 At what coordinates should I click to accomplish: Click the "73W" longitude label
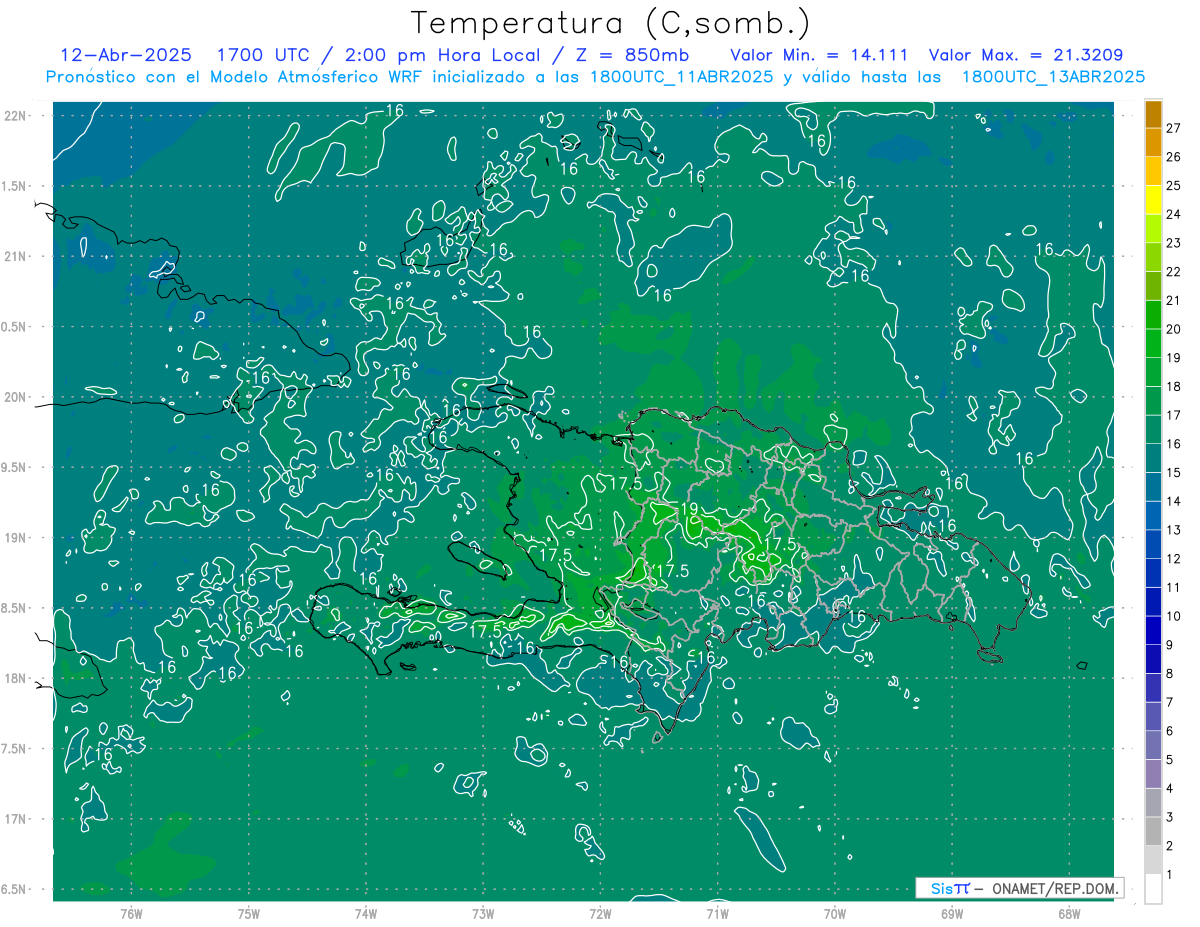tap(483, 913)
